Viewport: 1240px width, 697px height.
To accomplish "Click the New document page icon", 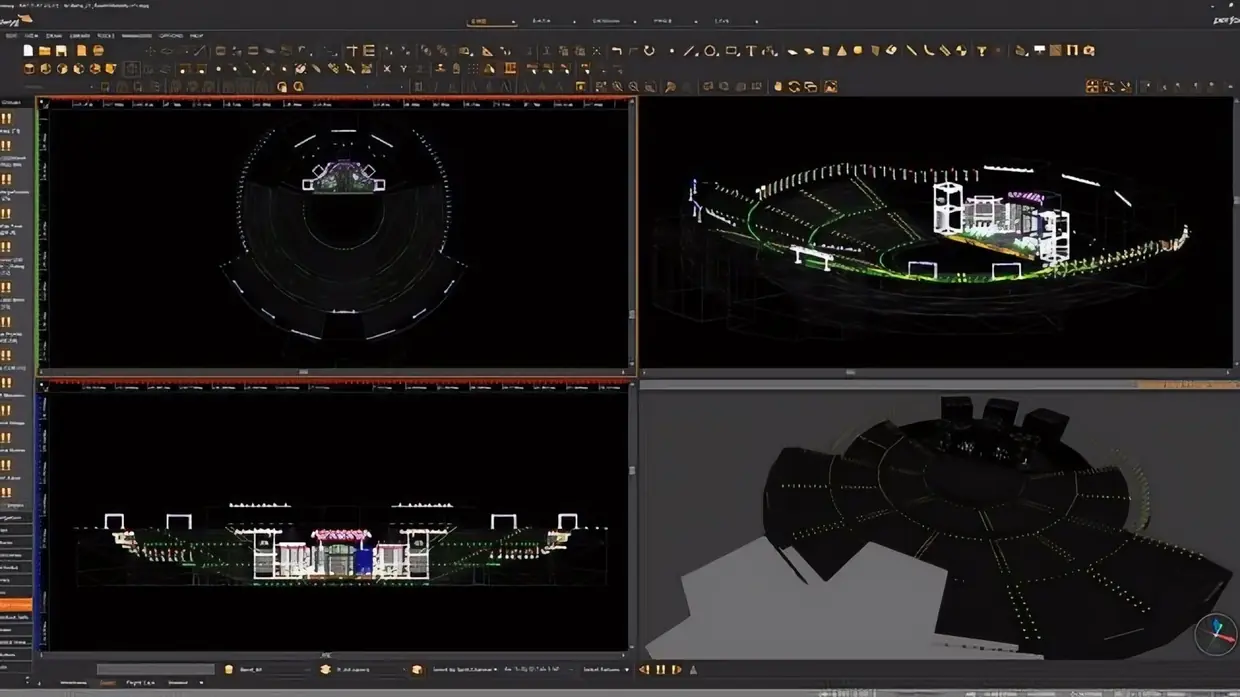I will [28, 50].
